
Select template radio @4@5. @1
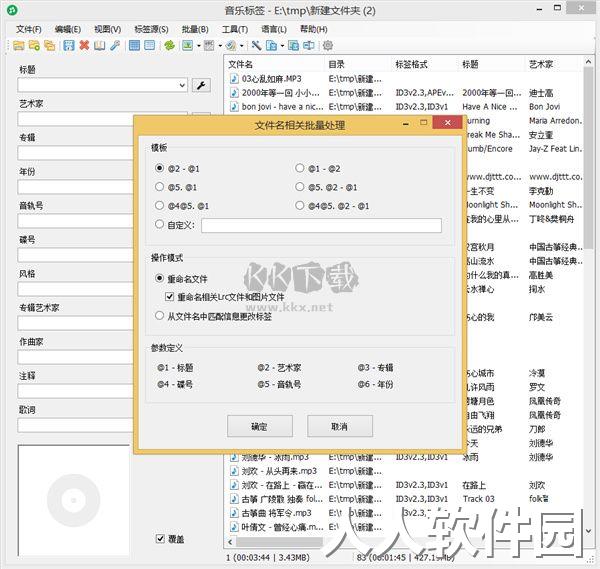click(x=160, y=205)
